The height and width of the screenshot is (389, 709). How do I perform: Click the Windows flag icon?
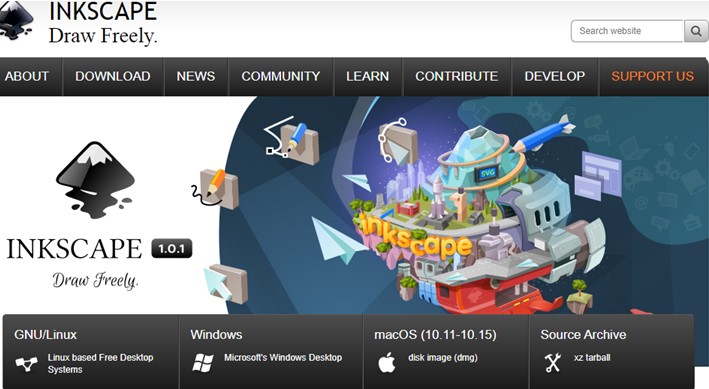203,362
